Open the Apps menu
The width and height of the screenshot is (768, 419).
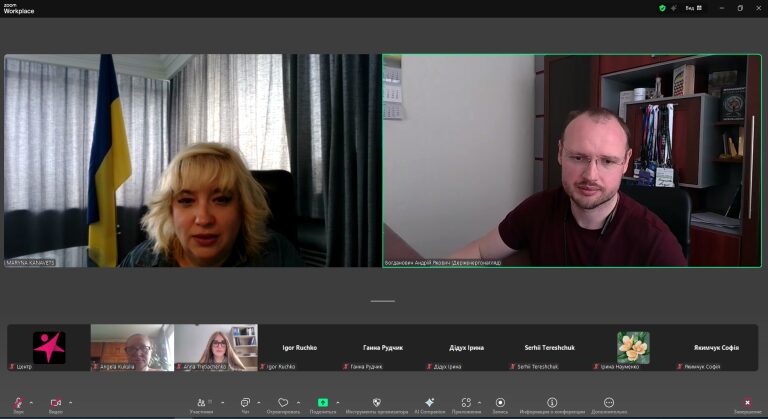pyautogui.click(x=466, y=402)
